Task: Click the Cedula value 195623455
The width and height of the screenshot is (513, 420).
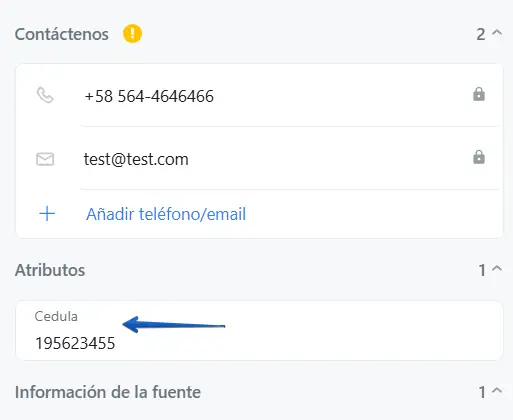Action: click(x=75, y=343)
